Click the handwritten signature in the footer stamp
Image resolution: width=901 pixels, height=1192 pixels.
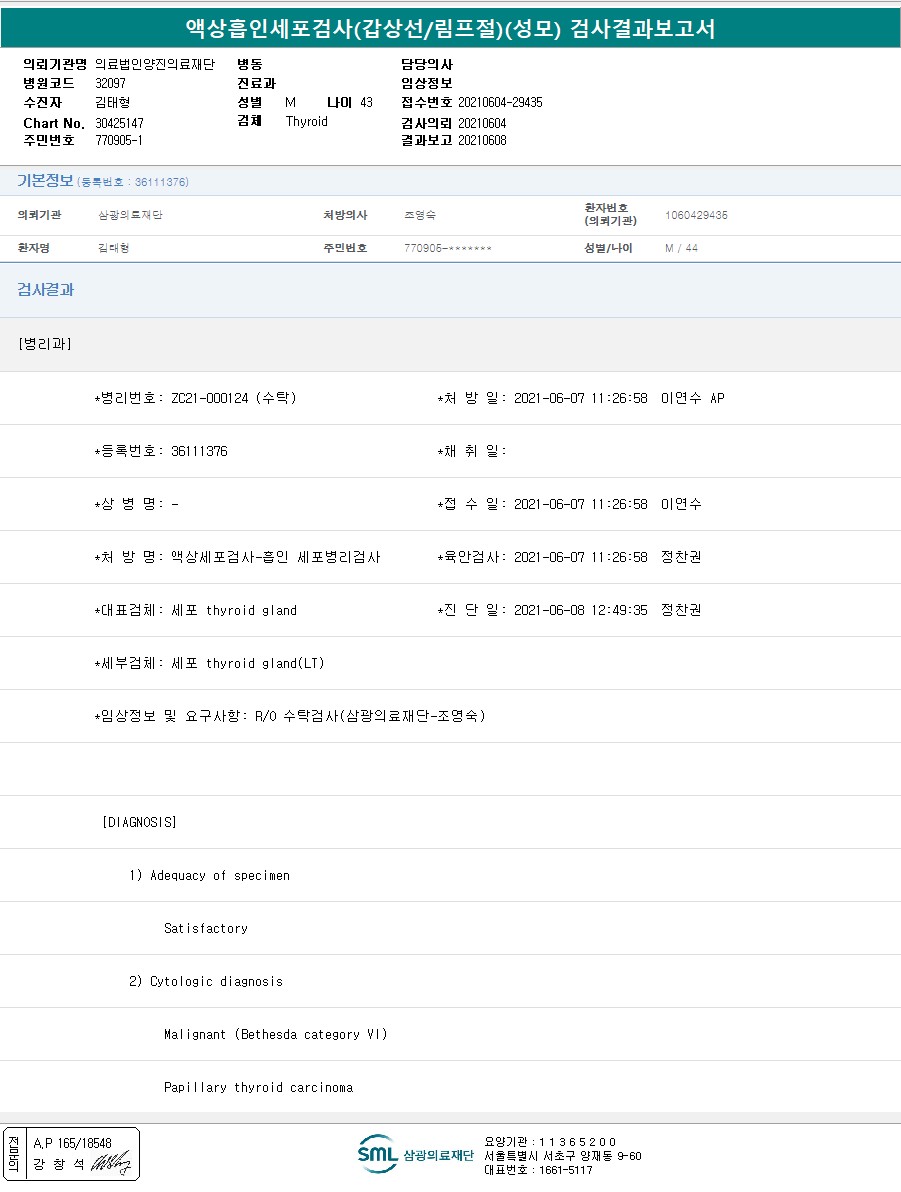coord(110,1163)
